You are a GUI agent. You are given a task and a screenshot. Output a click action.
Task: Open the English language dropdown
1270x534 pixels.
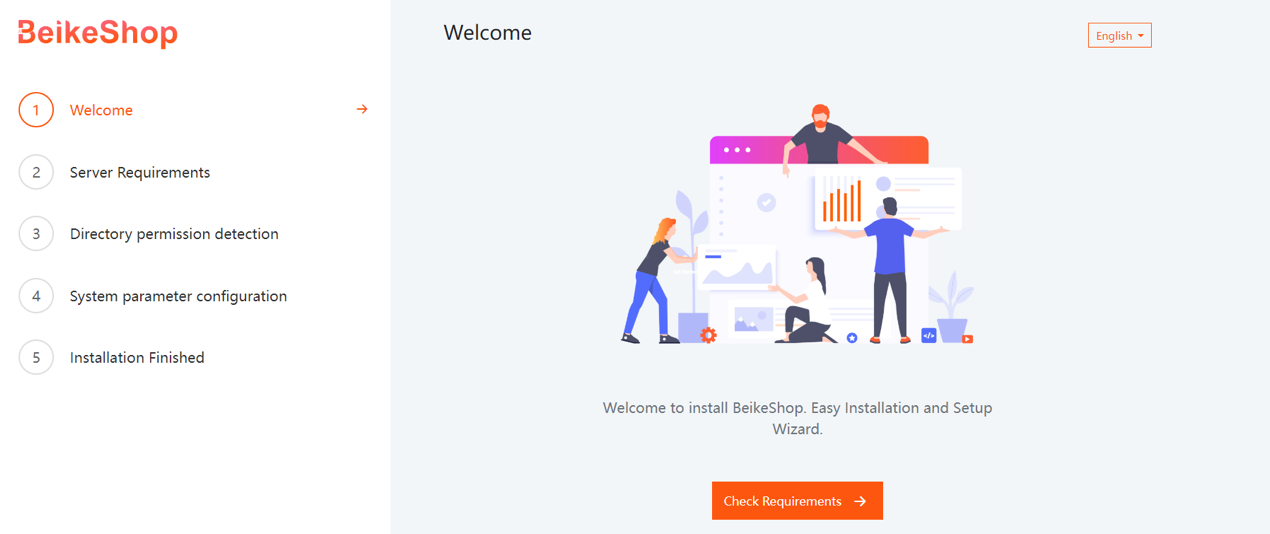tap(1119, 36)
